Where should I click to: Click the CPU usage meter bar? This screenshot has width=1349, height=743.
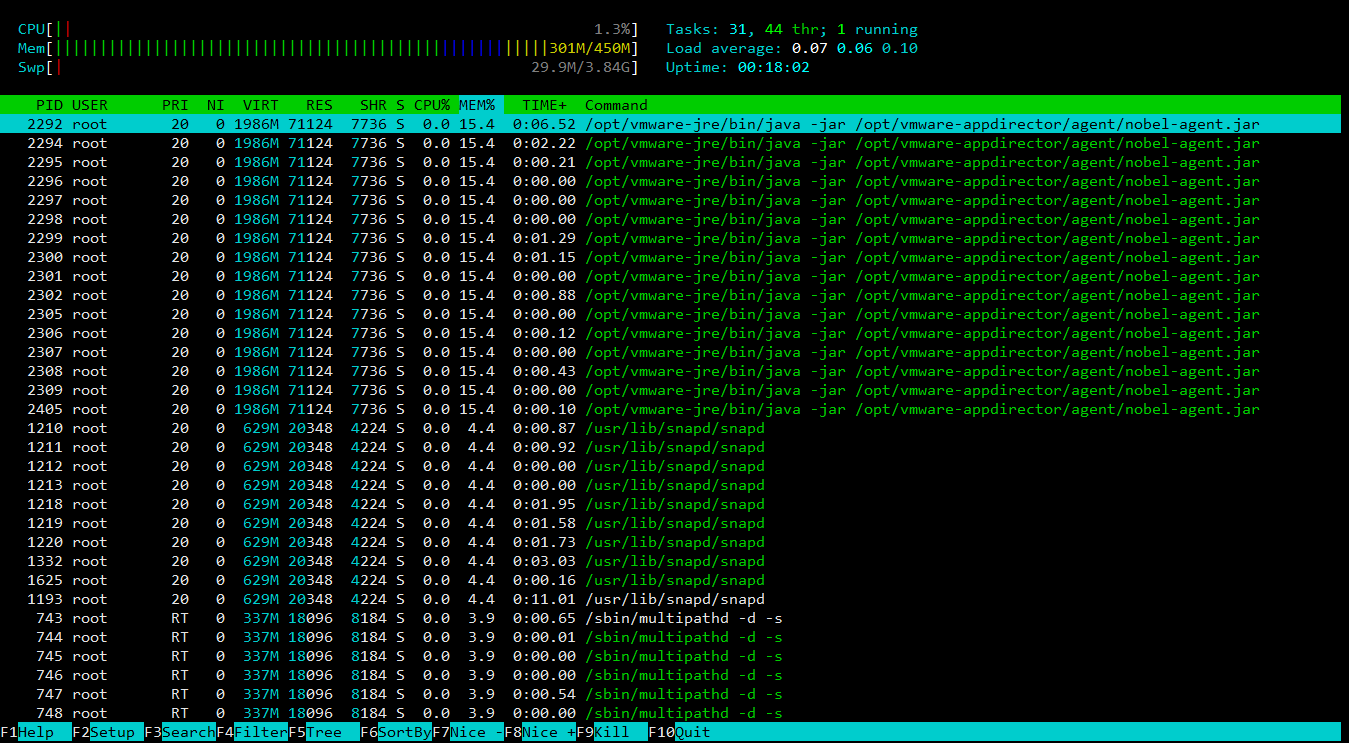328,29
